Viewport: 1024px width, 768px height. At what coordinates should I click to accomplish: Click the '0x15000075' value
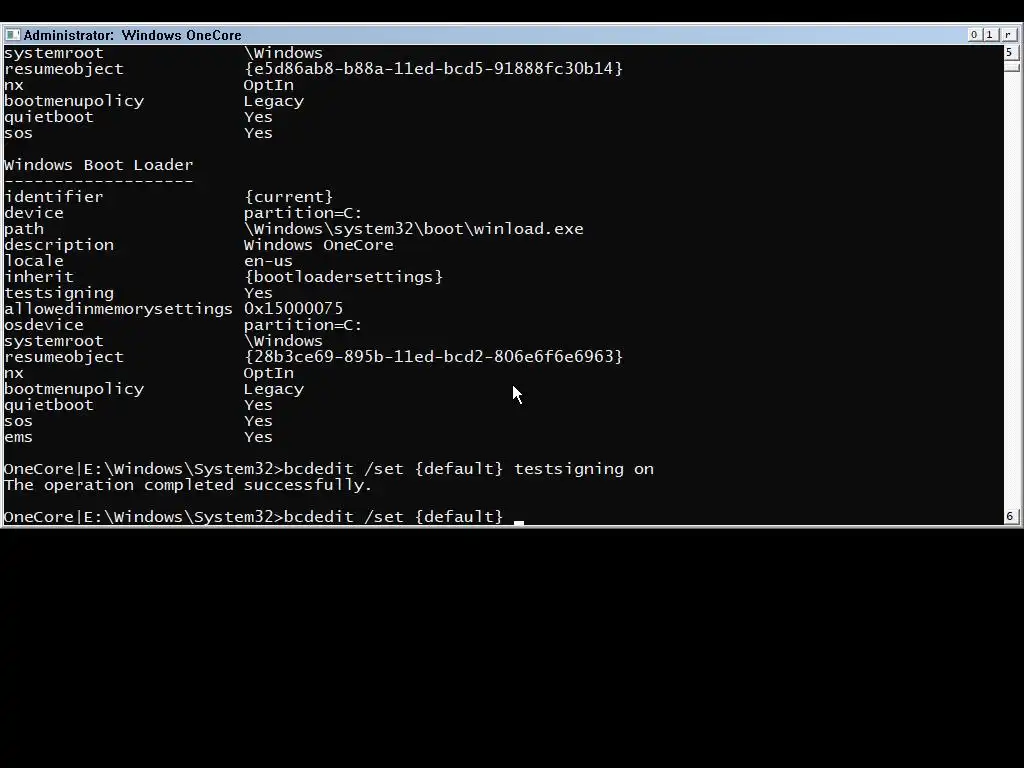[x=293, y=308]
